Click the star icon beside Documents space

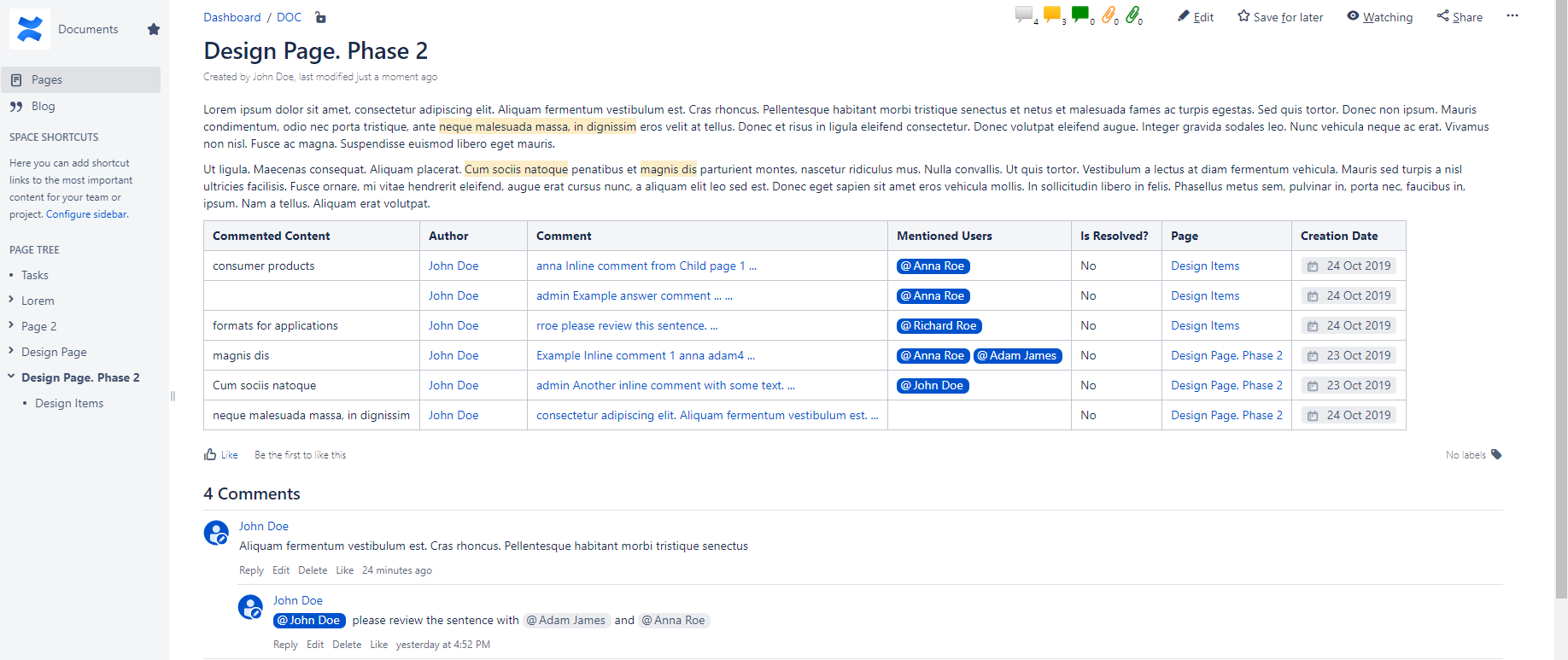(x=154, y=29)
